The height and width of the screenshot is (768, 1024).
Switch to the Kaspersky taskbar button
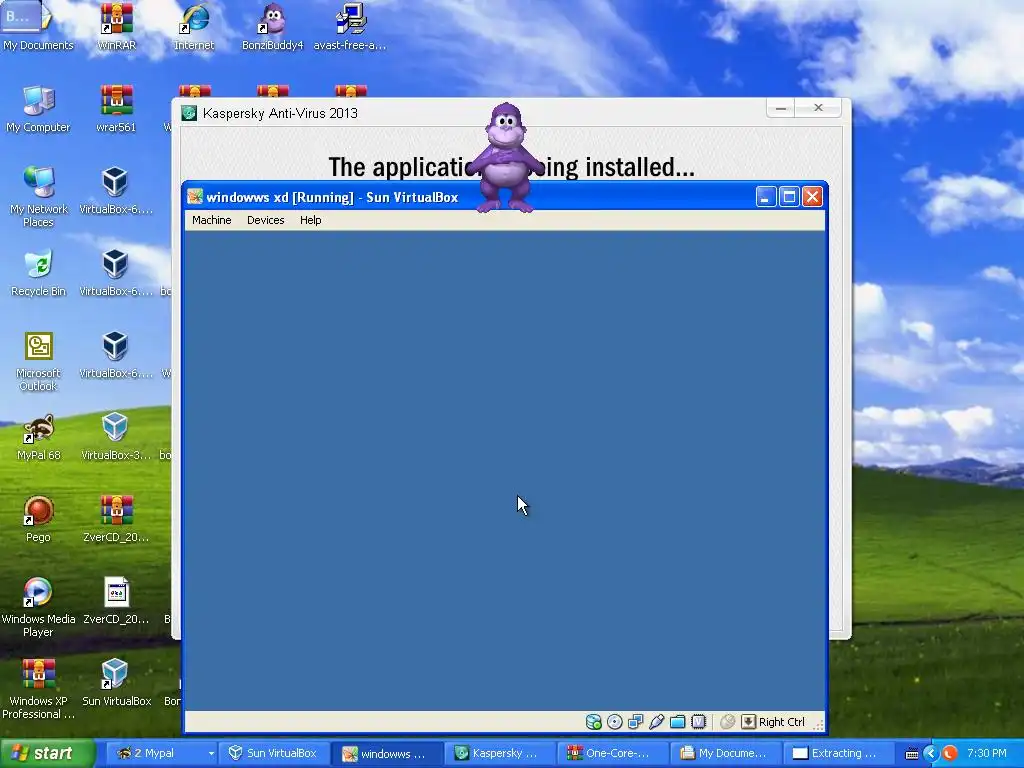coord(498,753)
